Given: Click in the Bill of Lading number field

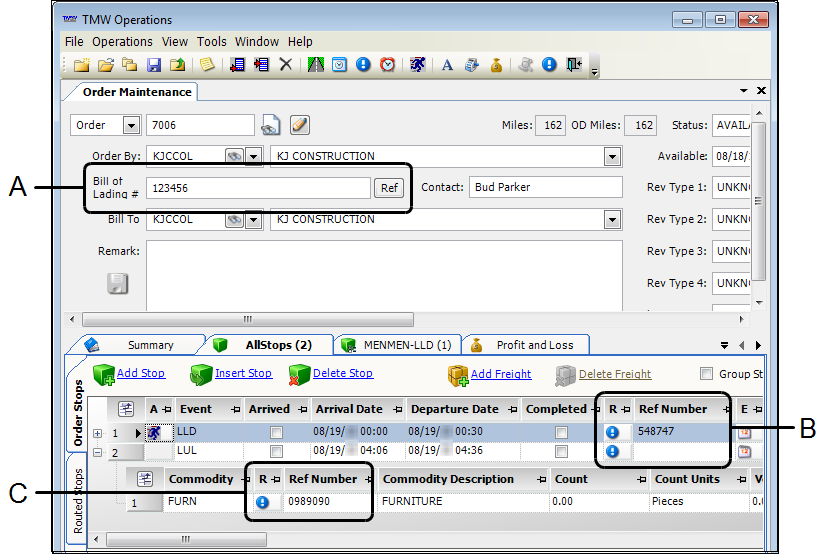Looking at the screenshot, I should (258, 188).
